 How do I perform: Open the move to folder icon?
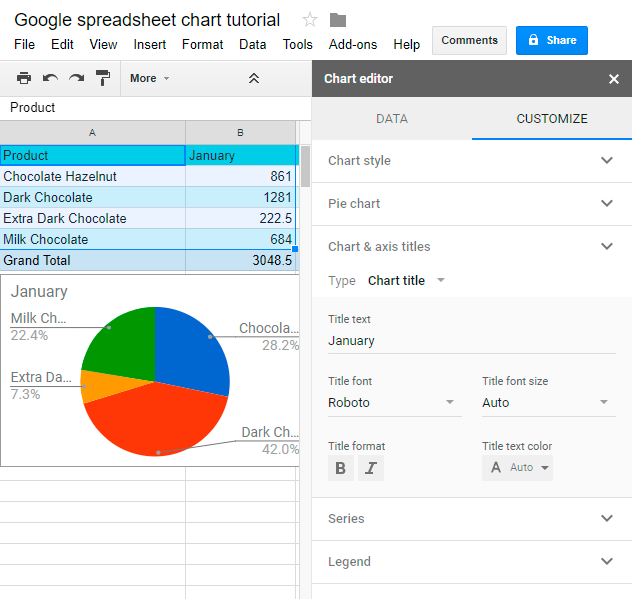(338, 20)
